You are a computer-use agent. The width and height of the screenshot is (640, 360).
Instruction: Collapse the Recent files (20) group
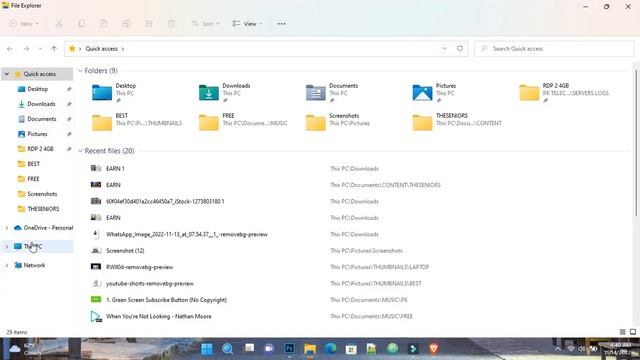click(x=80, y=151)
